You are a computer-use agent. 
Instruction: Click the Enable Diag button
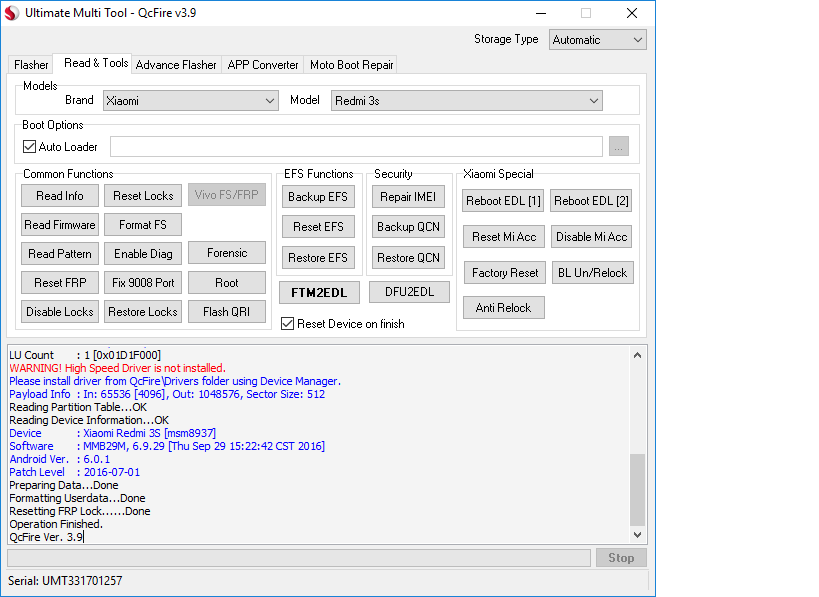(x=143, y=254)
